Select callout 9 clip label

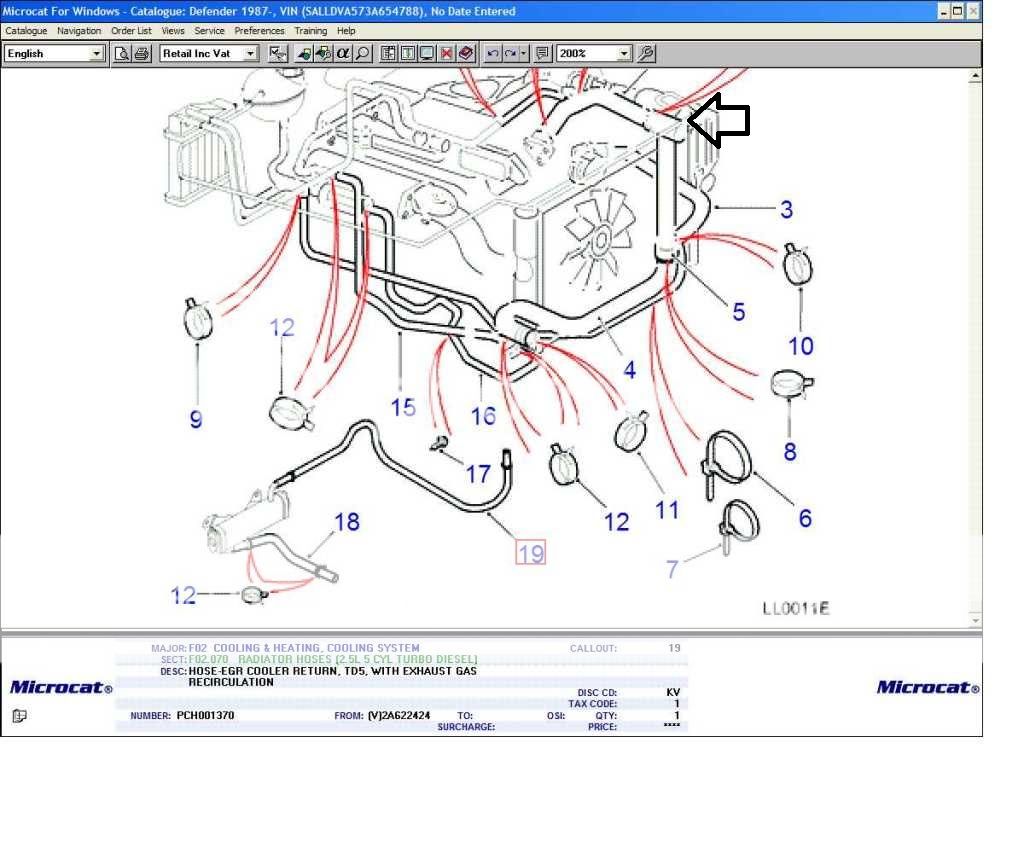click(x=196, y=419)
